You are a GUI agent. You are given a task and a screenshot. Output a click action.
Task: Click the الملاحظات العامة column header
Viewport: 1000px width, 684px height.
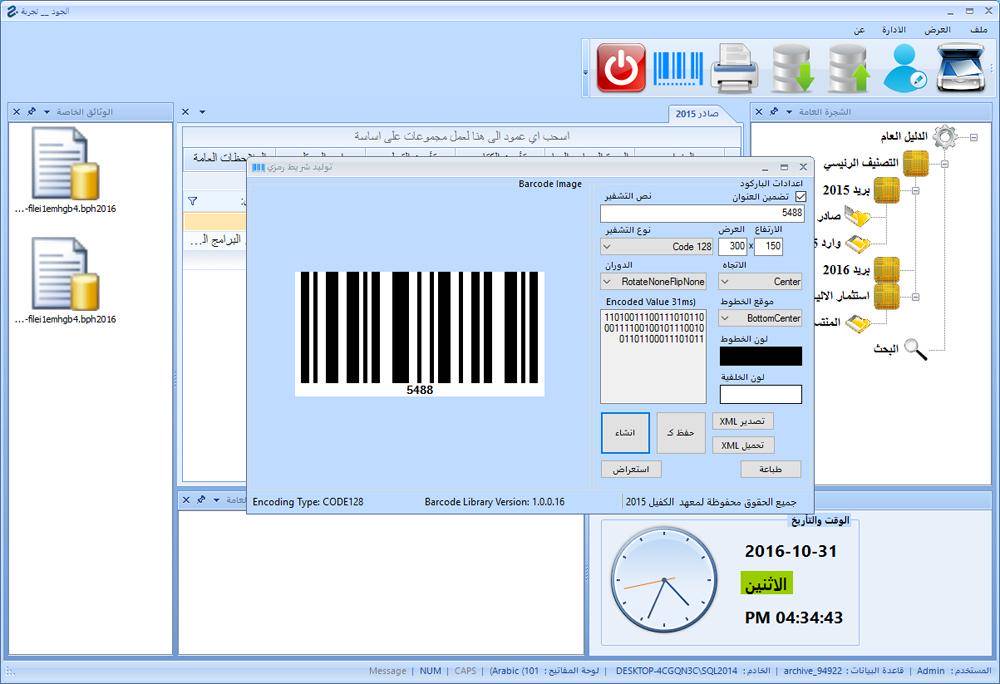(x=228, y=157)
